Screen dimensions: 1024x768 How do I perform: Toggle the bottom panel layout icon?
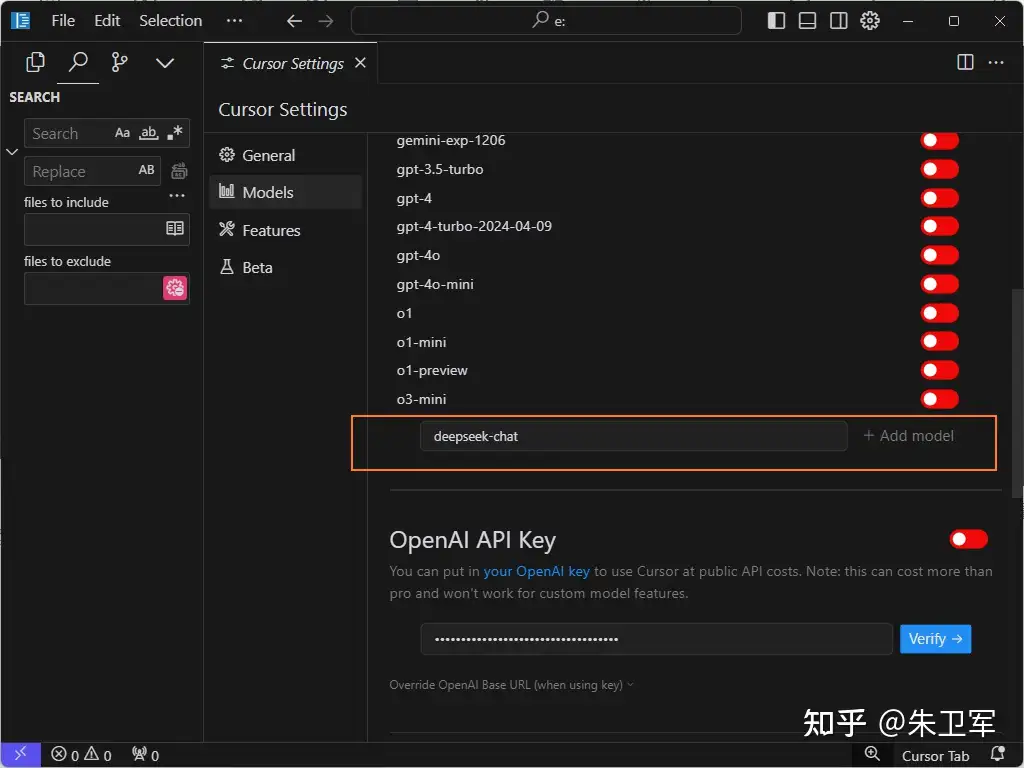coord(807,21)
